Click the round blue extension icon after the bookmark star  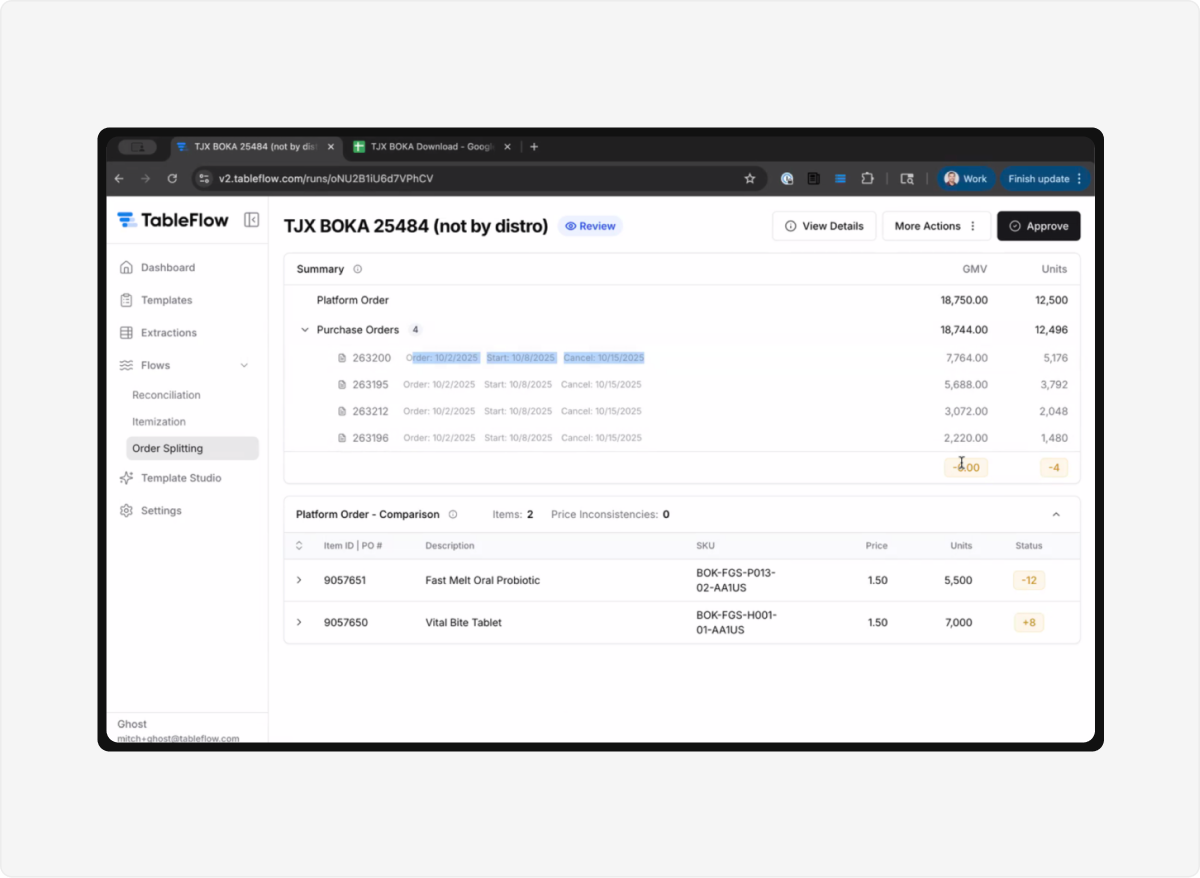787,179
